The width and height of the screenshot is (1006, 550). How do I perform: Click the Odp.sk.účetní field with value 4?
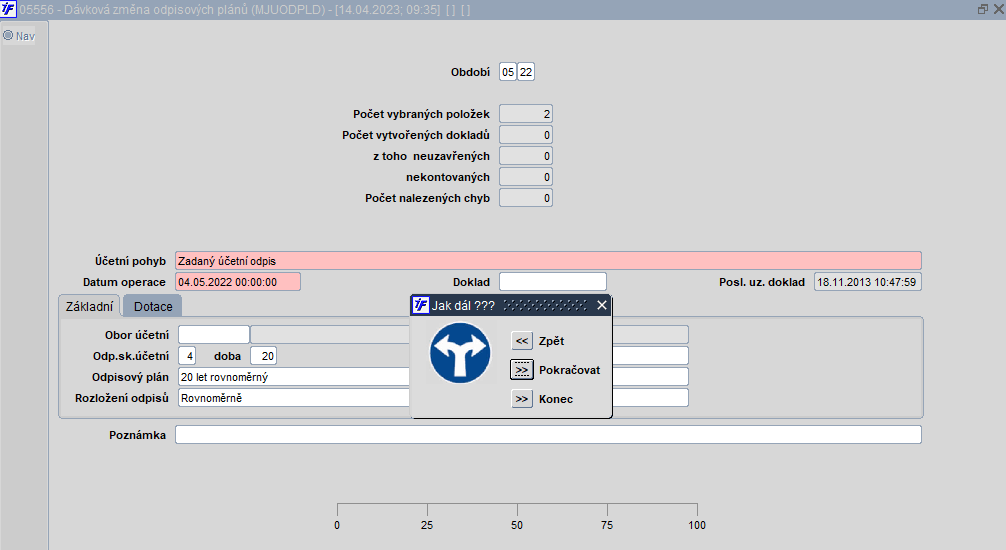[187, 356]
